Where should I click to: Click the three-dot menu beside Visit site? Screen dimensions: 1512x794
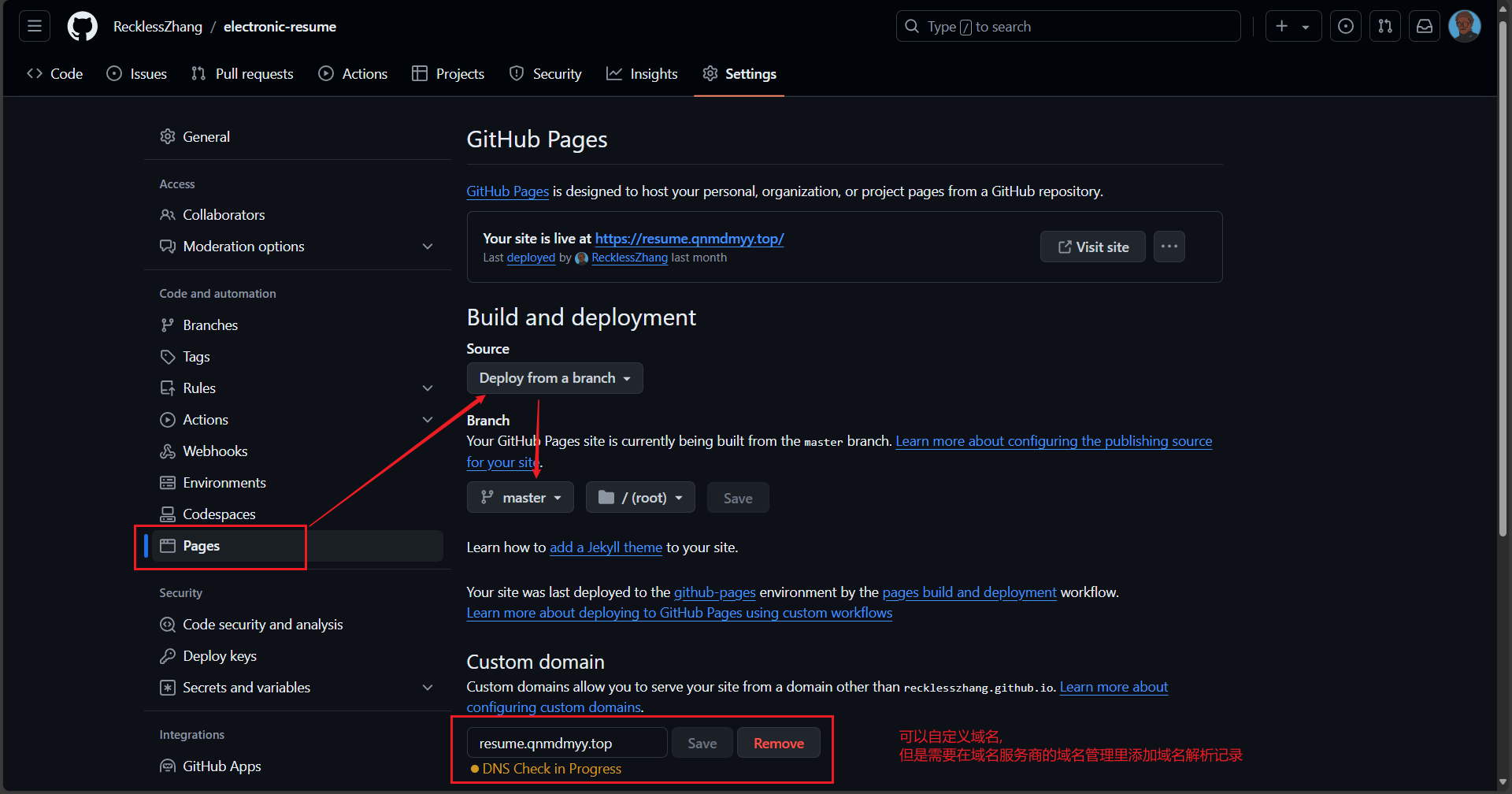click(1169, 247)
